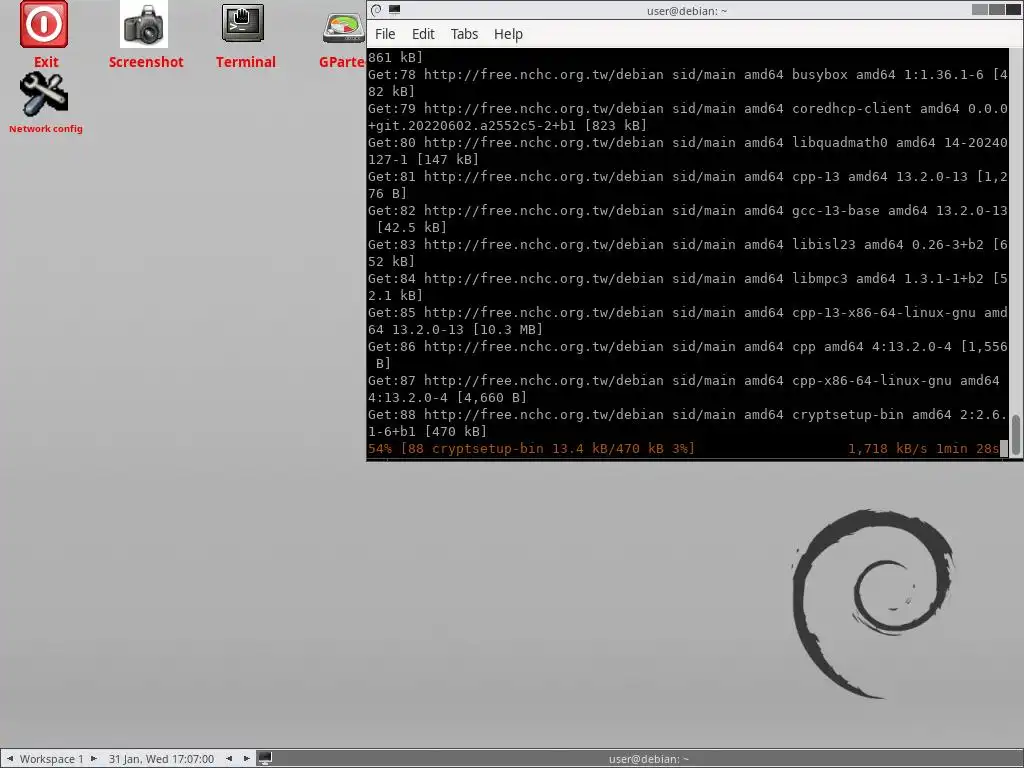Screen dimensions: 1024x768
Task: Open the File menu in terminal
Action: 385,34
